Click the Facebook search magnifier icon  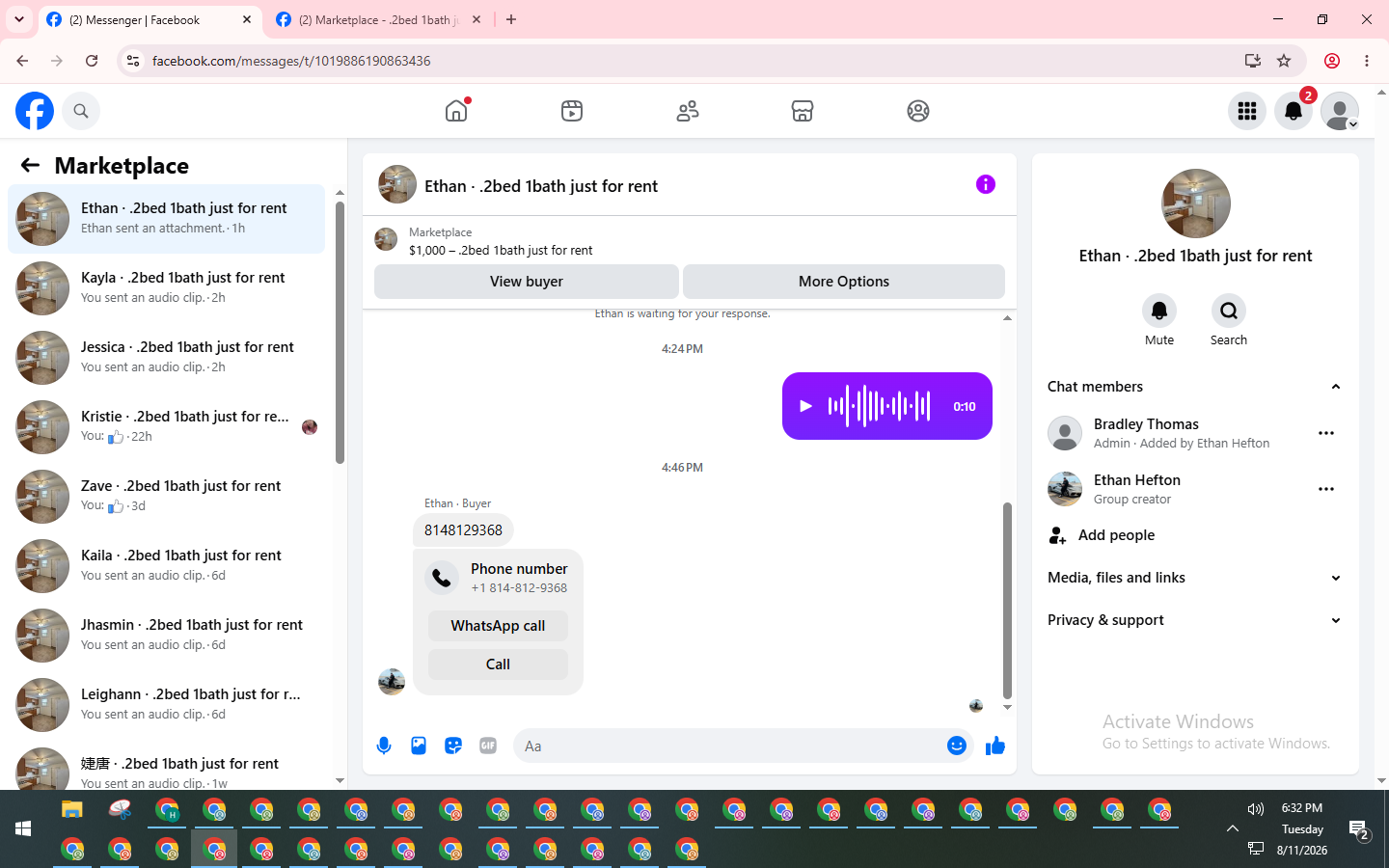pos(81,111)
